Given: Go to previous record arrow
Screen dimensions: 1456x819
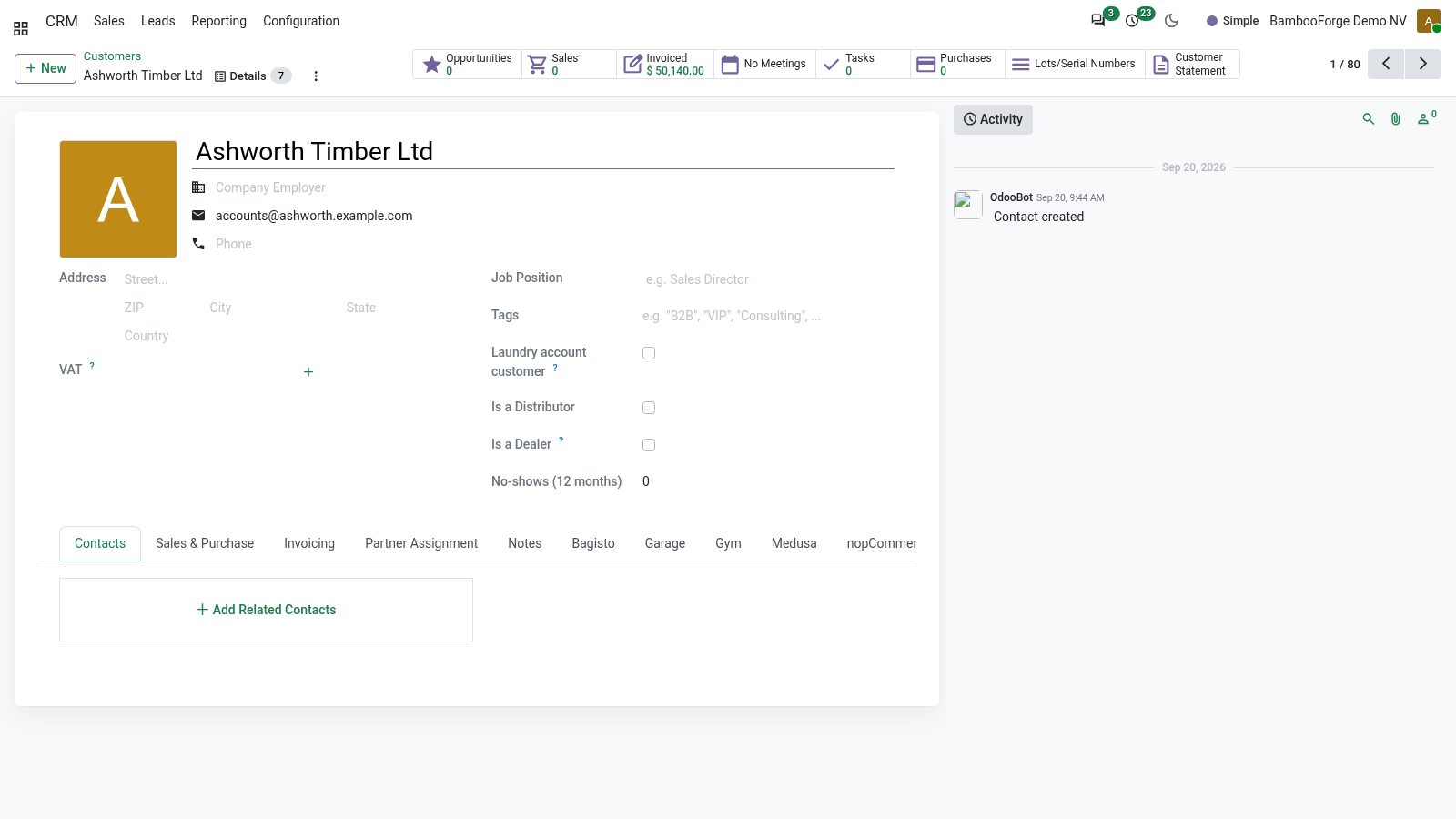Looking at the screenshot, I should [1386, 64].
